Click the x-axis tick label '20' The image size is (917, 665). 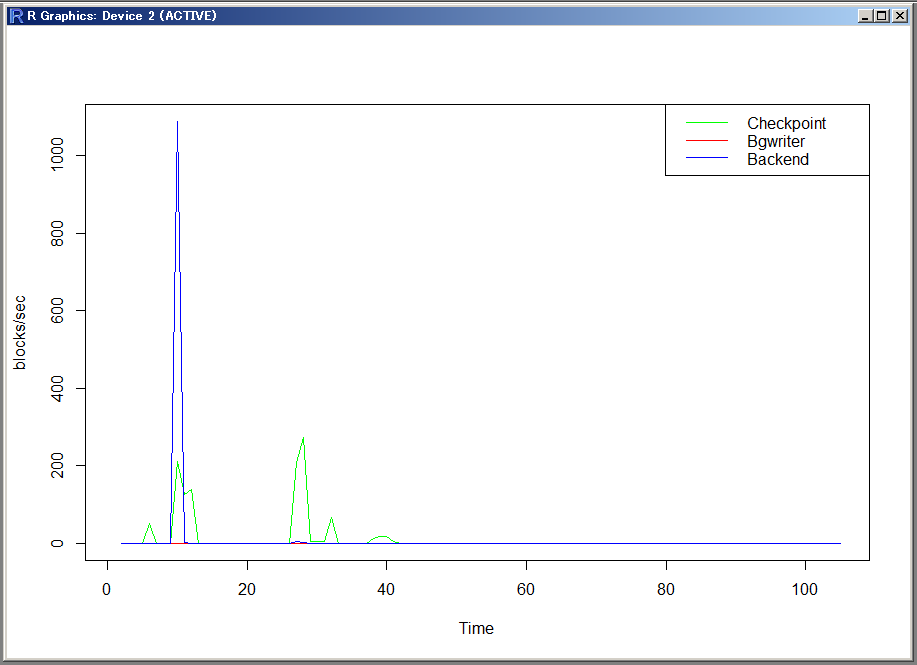click(x=247, y=589)
